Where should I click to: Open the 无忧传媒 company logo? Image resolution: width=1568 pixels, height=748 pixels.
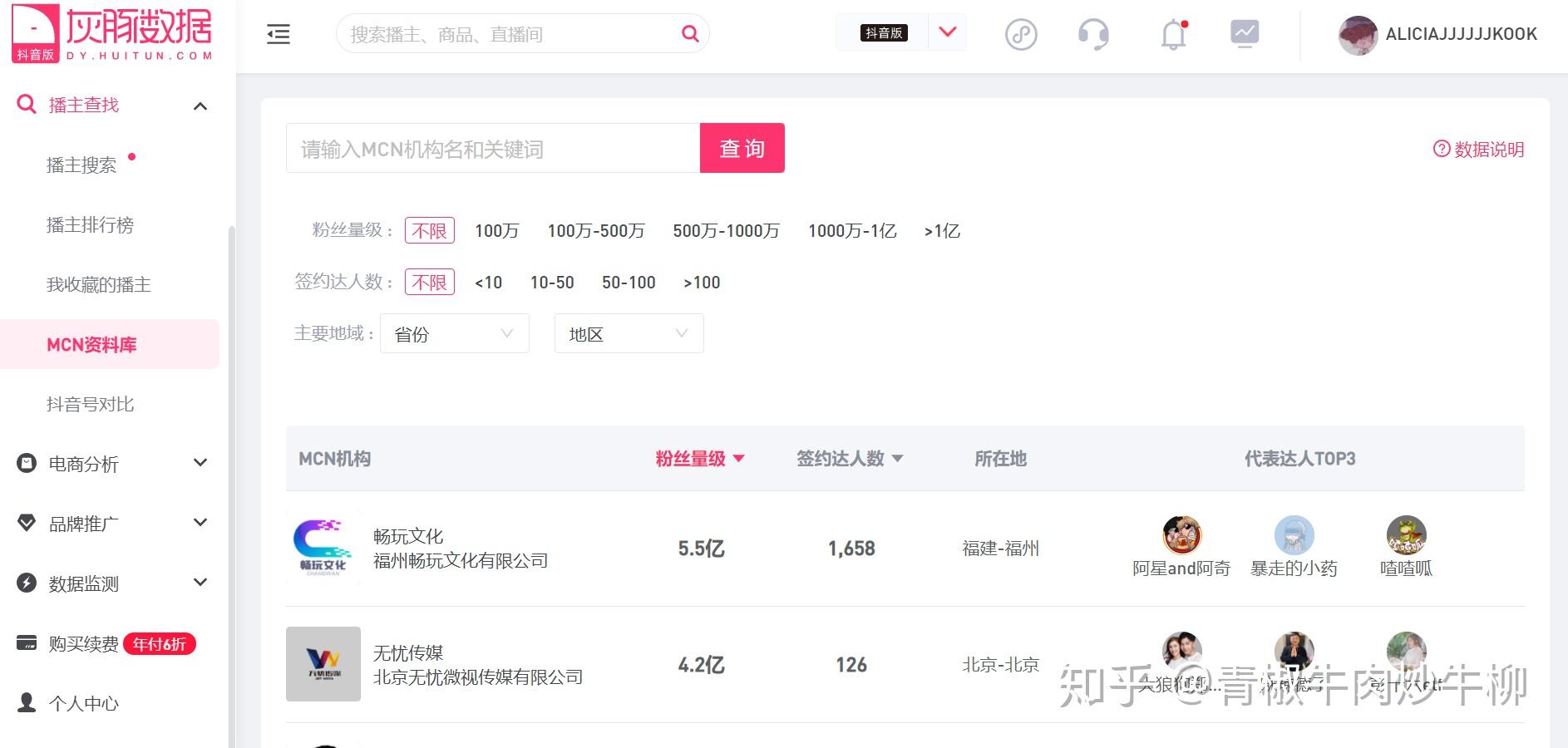click(323, 664)
